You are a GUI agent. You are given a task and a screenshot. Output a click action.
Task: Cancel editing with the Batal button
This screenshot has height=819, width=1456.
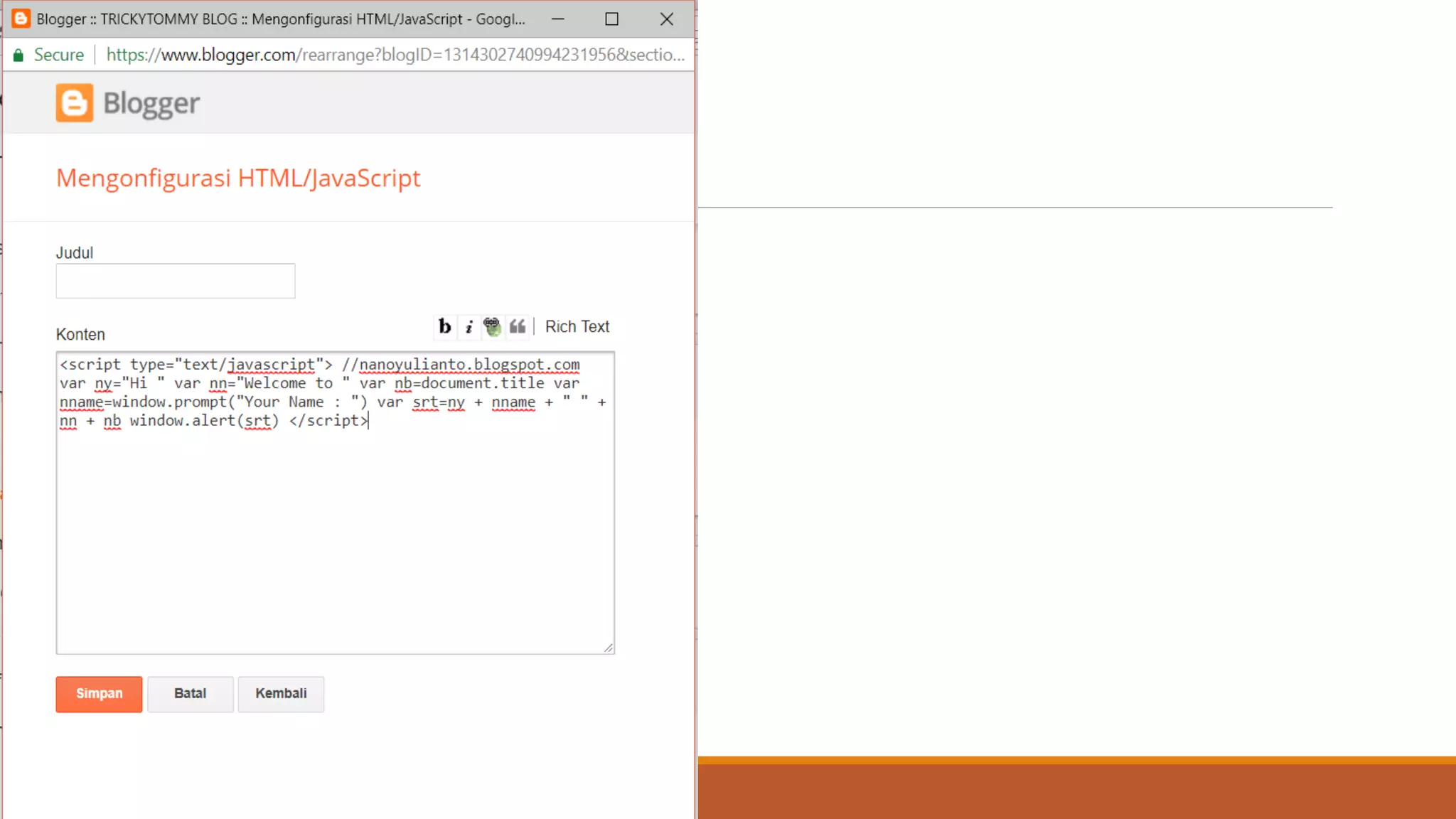tap(190, 694)
